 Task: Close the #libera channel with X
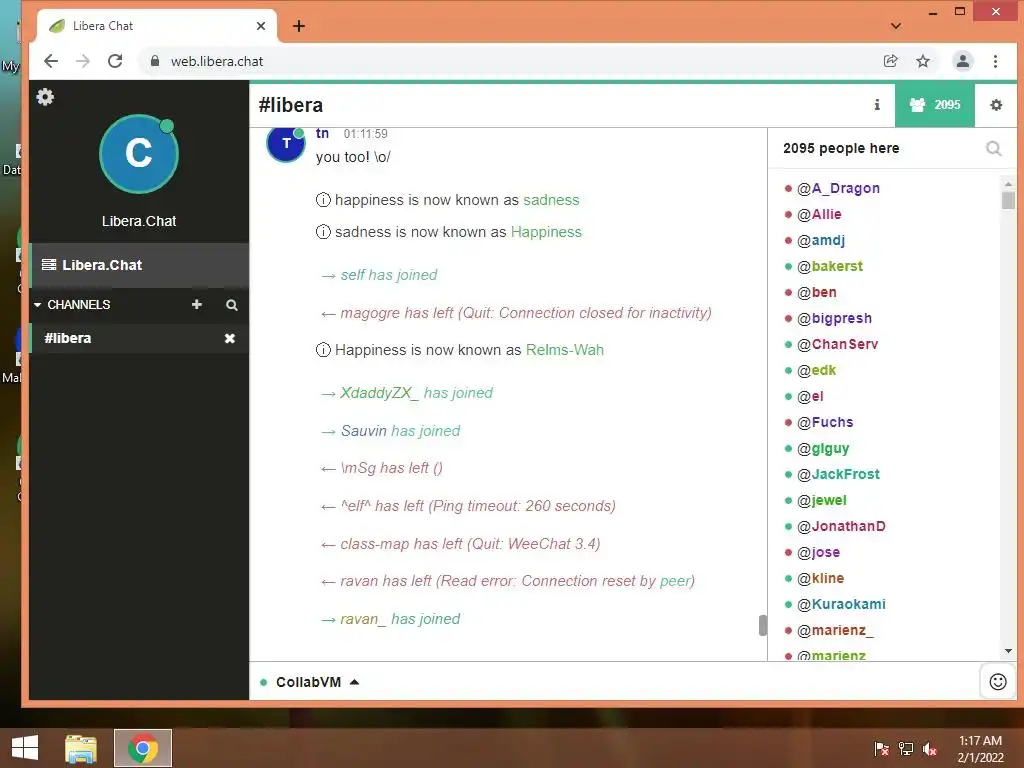pos(230,338)
